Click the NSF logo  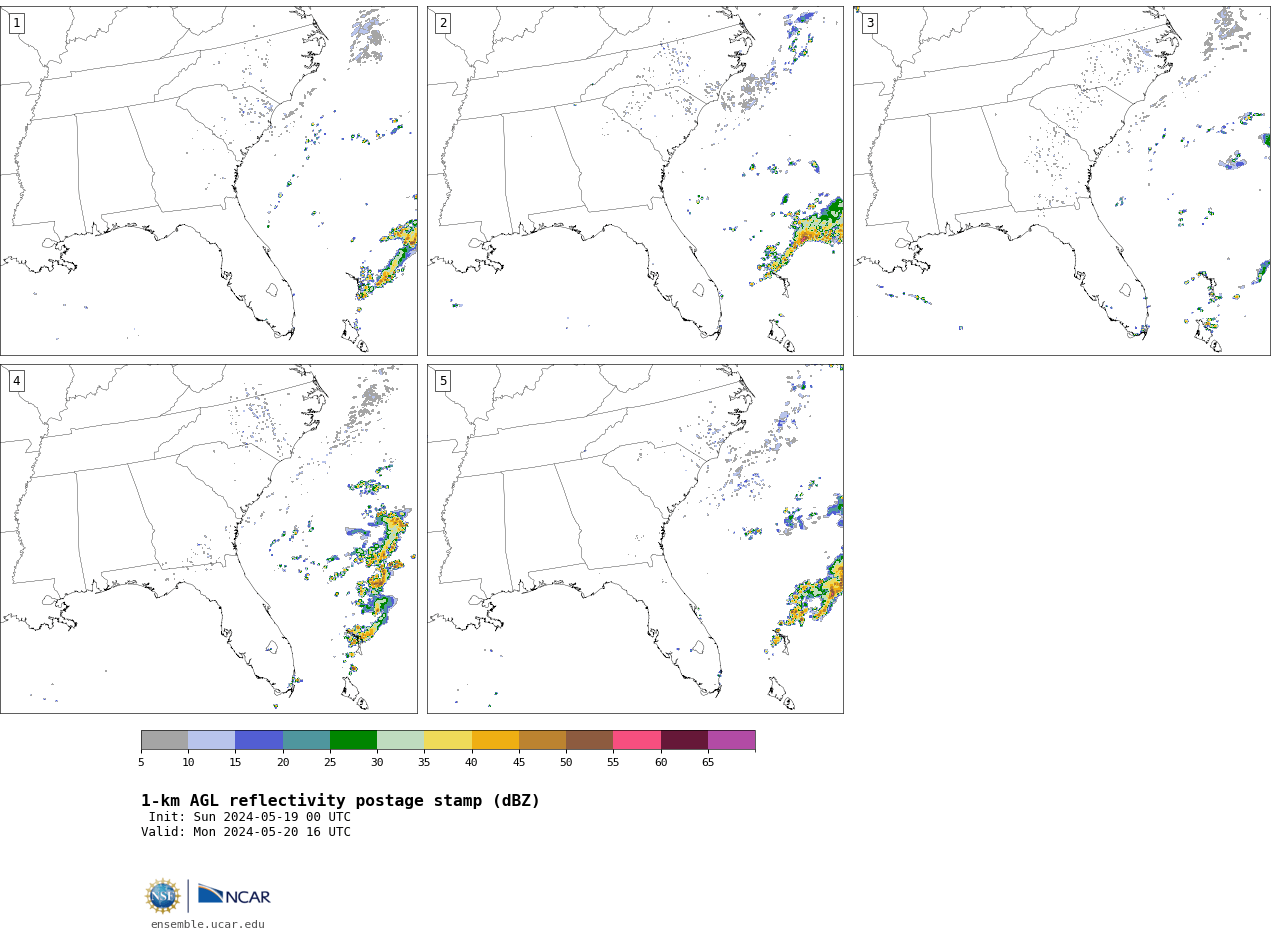point(163,896)
